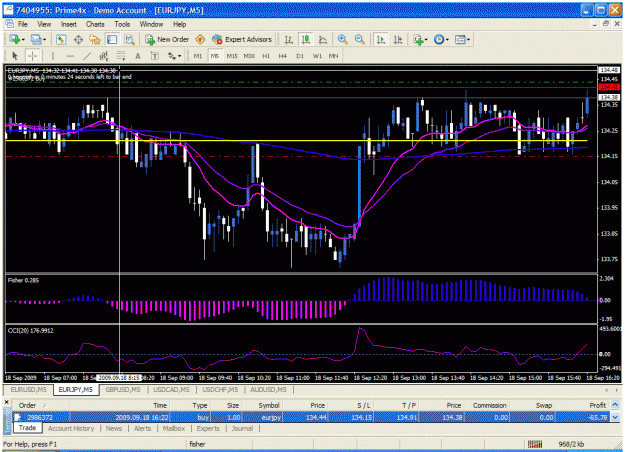The height and width of the screenshot is (452, 625).
Task: Open the New Order dialog
Action: [167, 39]
